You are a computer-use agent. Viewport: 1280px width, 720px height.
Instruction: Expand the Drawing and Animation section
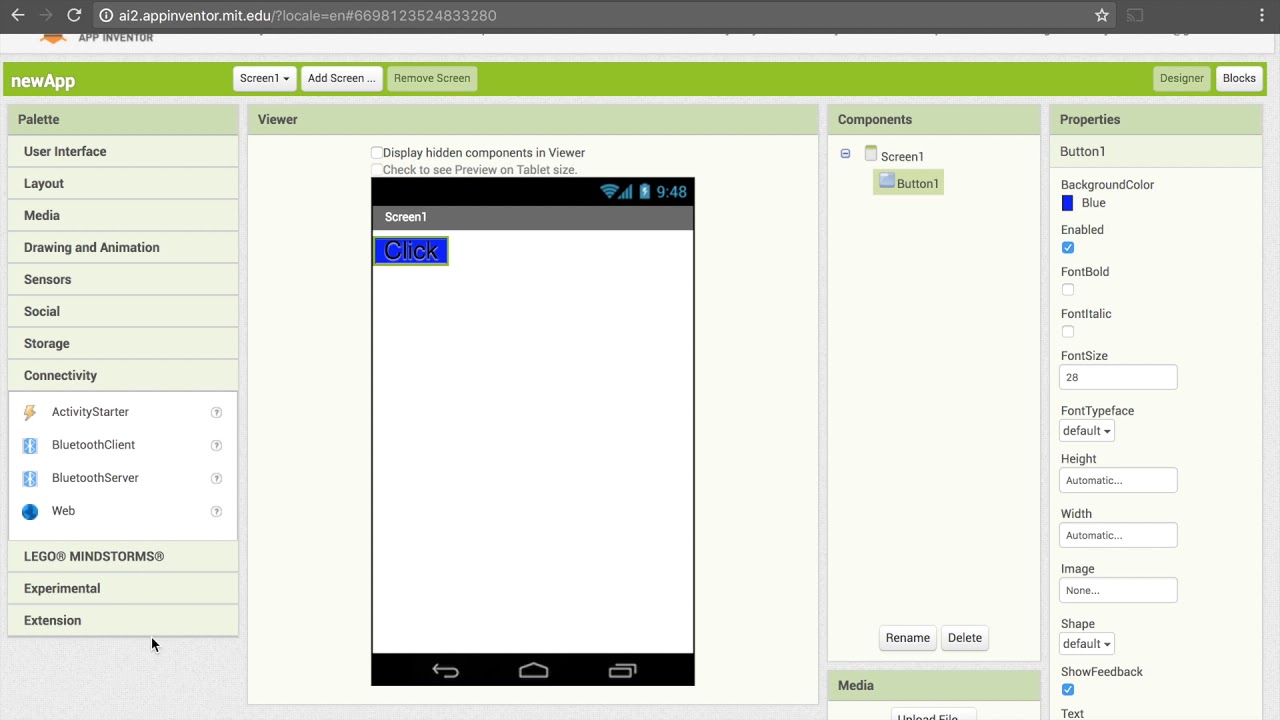pyautogui.click(x=123, y=247)
